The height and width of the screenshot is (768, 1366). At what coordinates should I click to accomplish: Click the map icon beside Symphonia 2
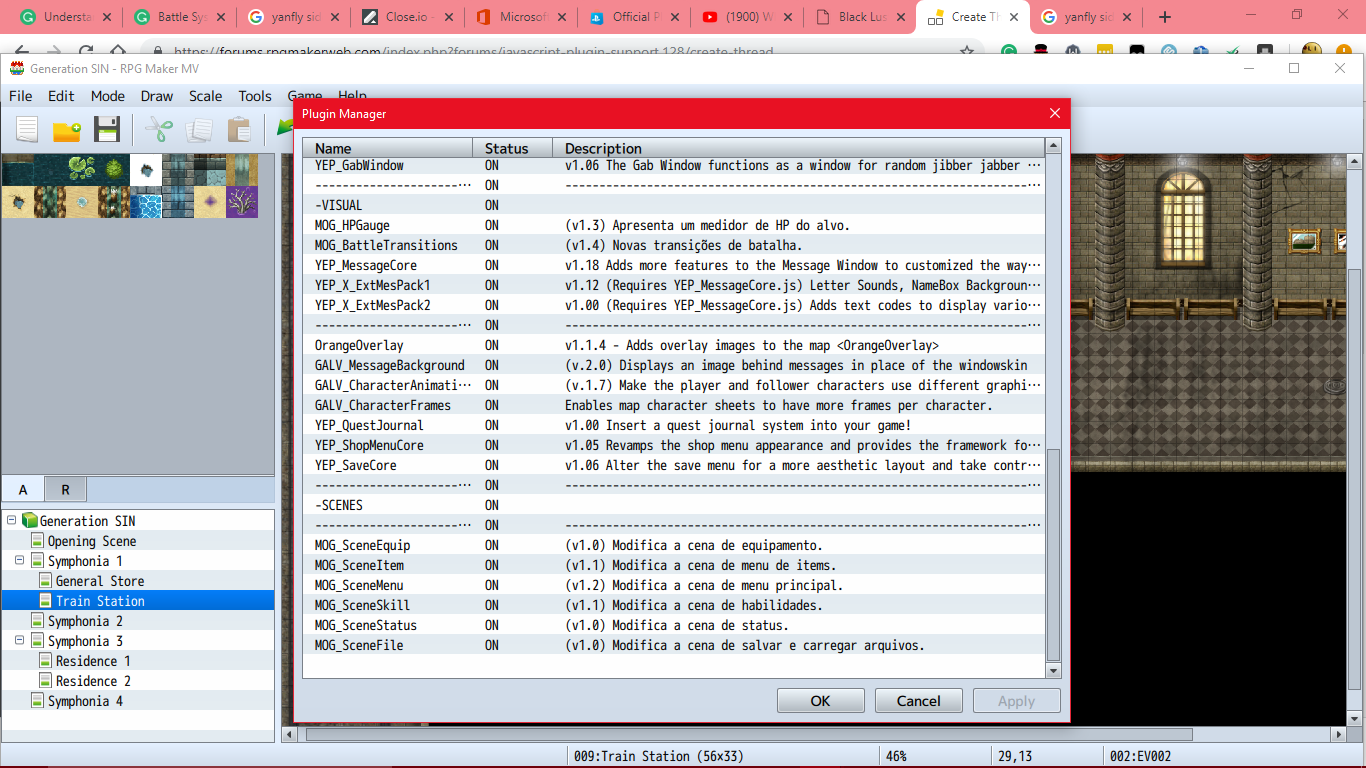click(37, 621)
